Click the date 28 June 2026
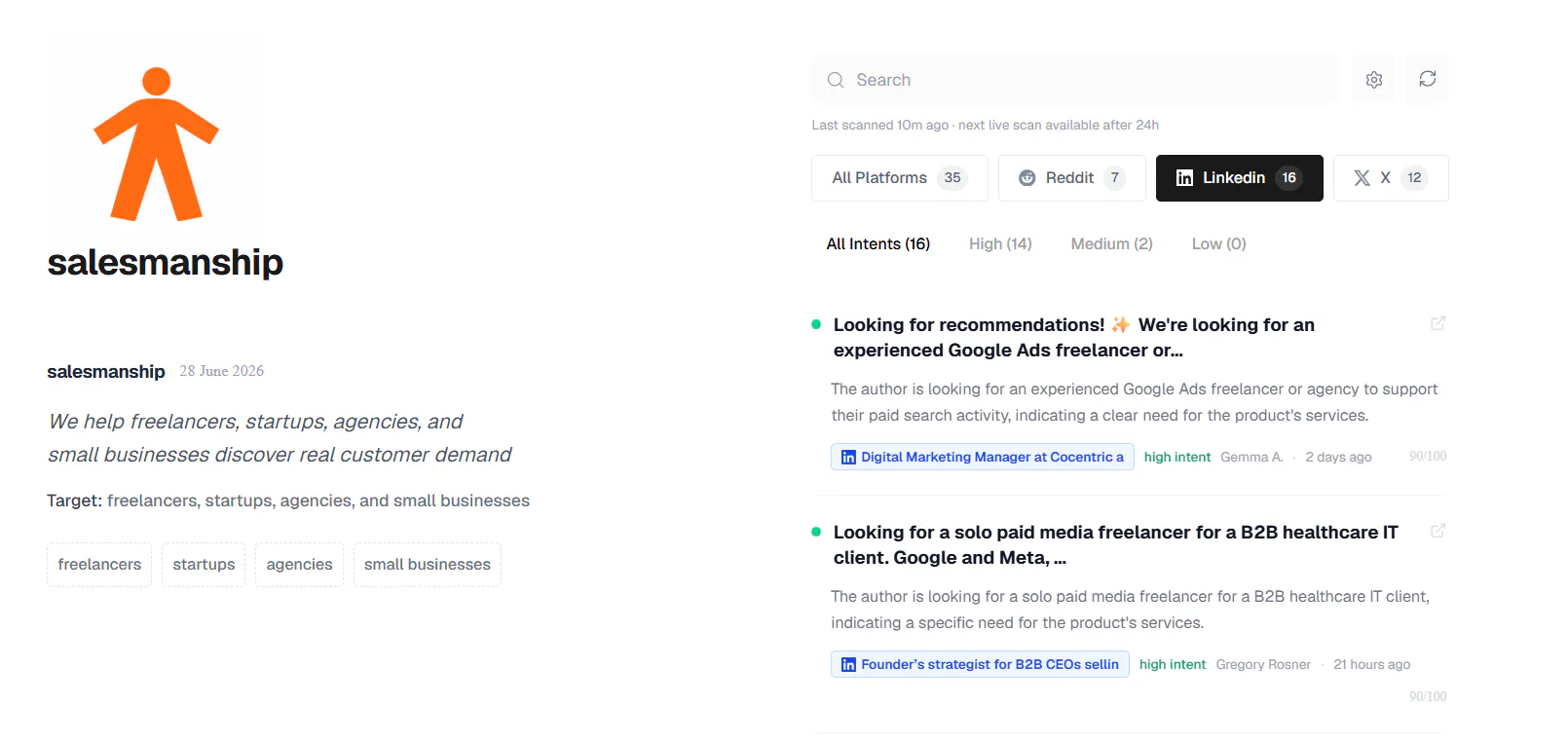The height and width of the screenshot is (742, 1568). [x=221, y=371]
